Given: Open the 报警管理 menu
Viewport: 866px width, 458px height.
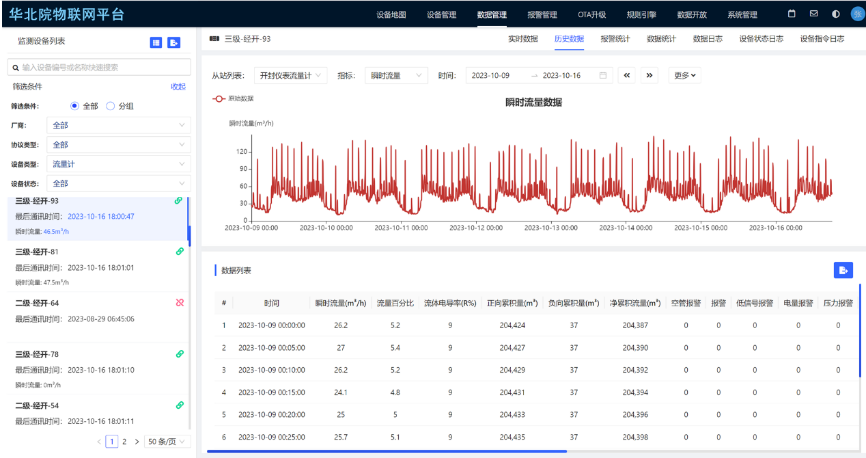Looking at the screenshot, I should tap(542, 15).
